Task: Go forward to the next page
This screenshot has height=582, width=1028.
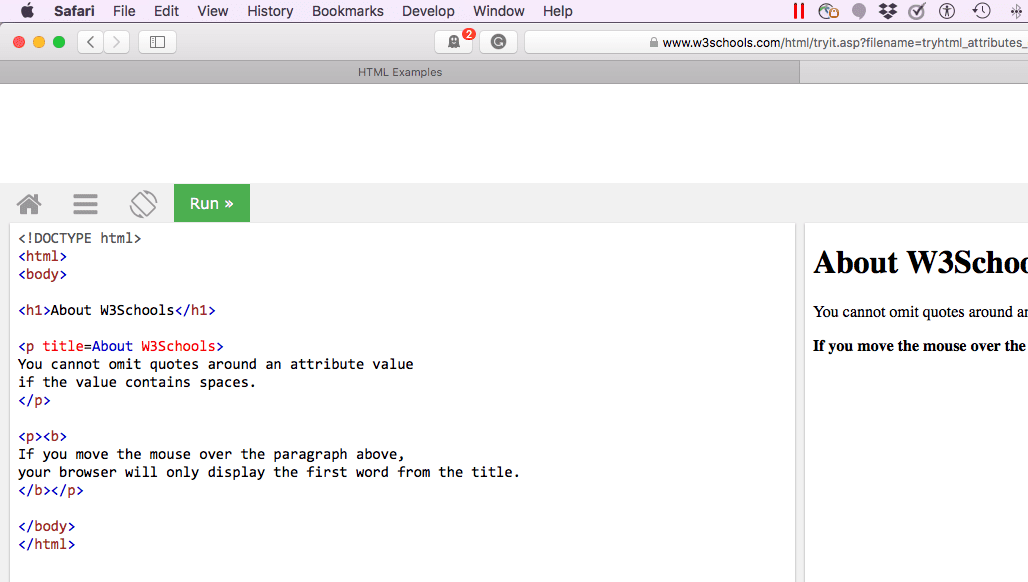Action: coord(117,42)
